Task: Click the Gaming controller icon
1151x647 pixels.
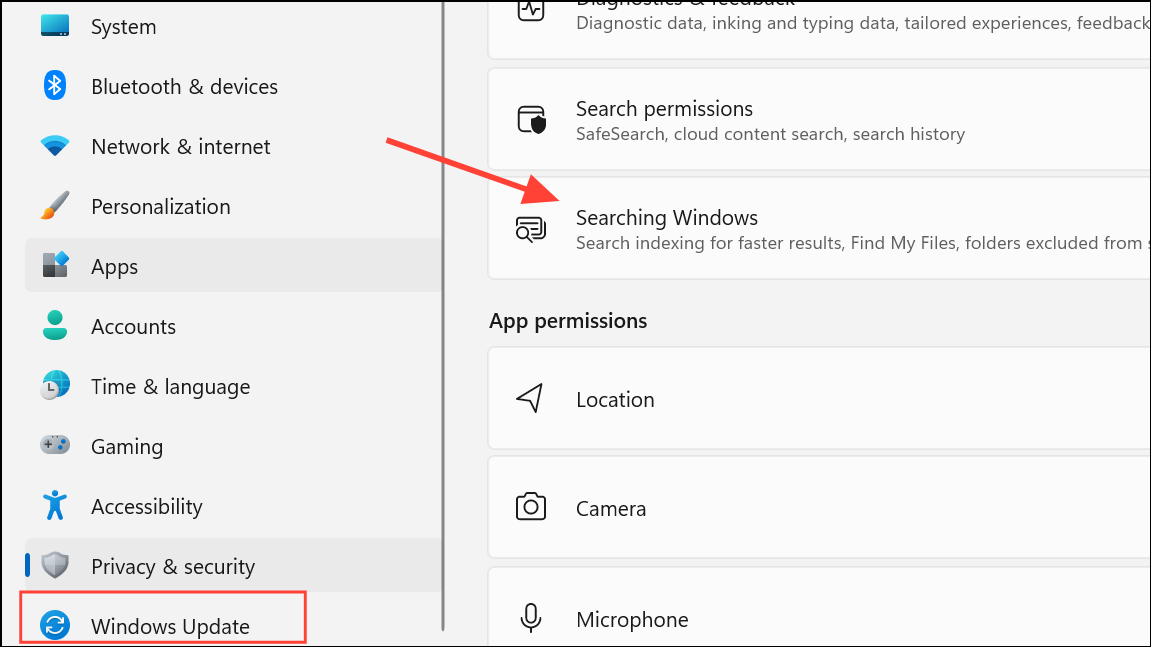Action: click(55, 445)
